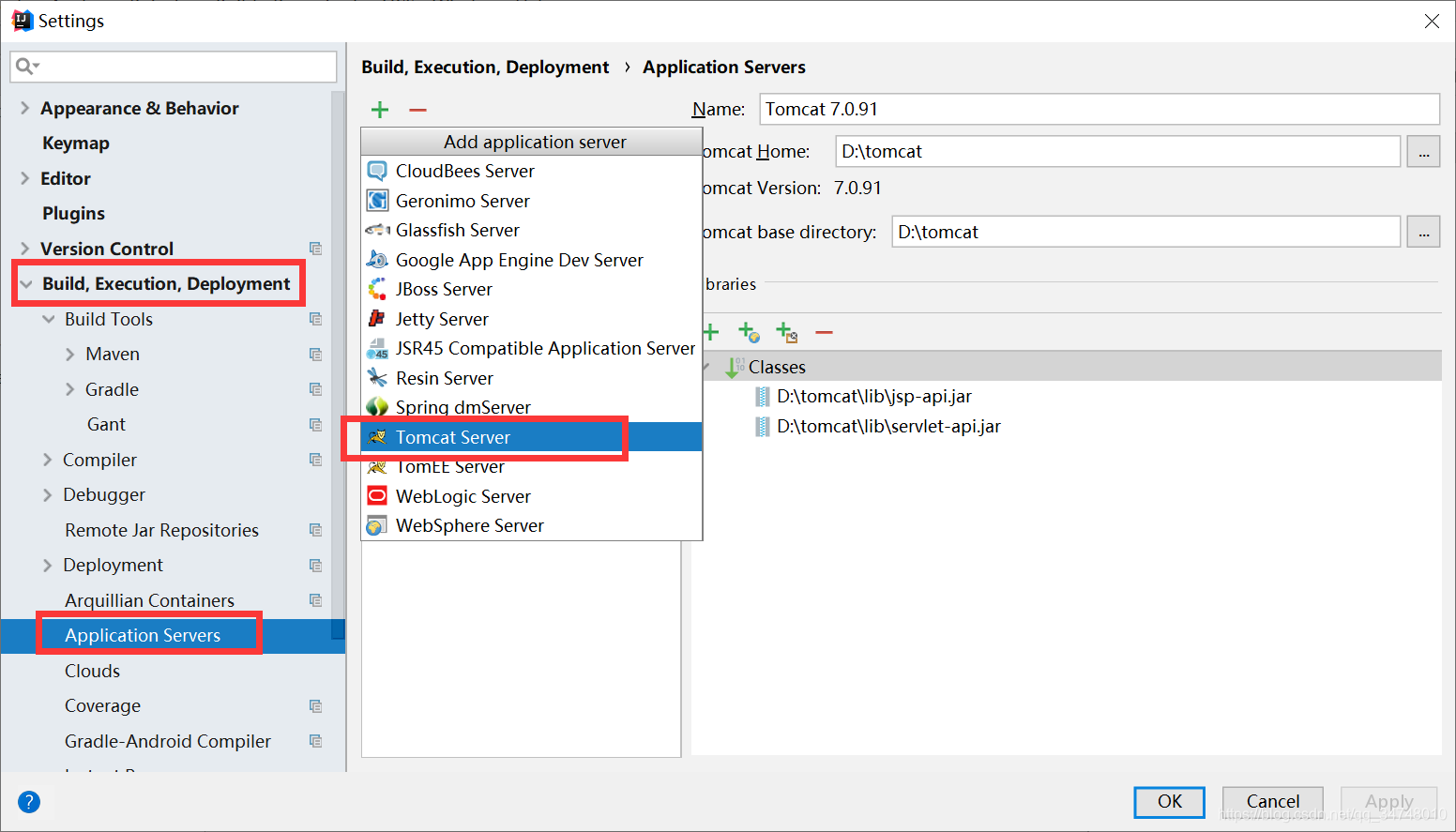Click the Jetty Server icon
Screen dimensions: 1456x832
pos(377,319)
